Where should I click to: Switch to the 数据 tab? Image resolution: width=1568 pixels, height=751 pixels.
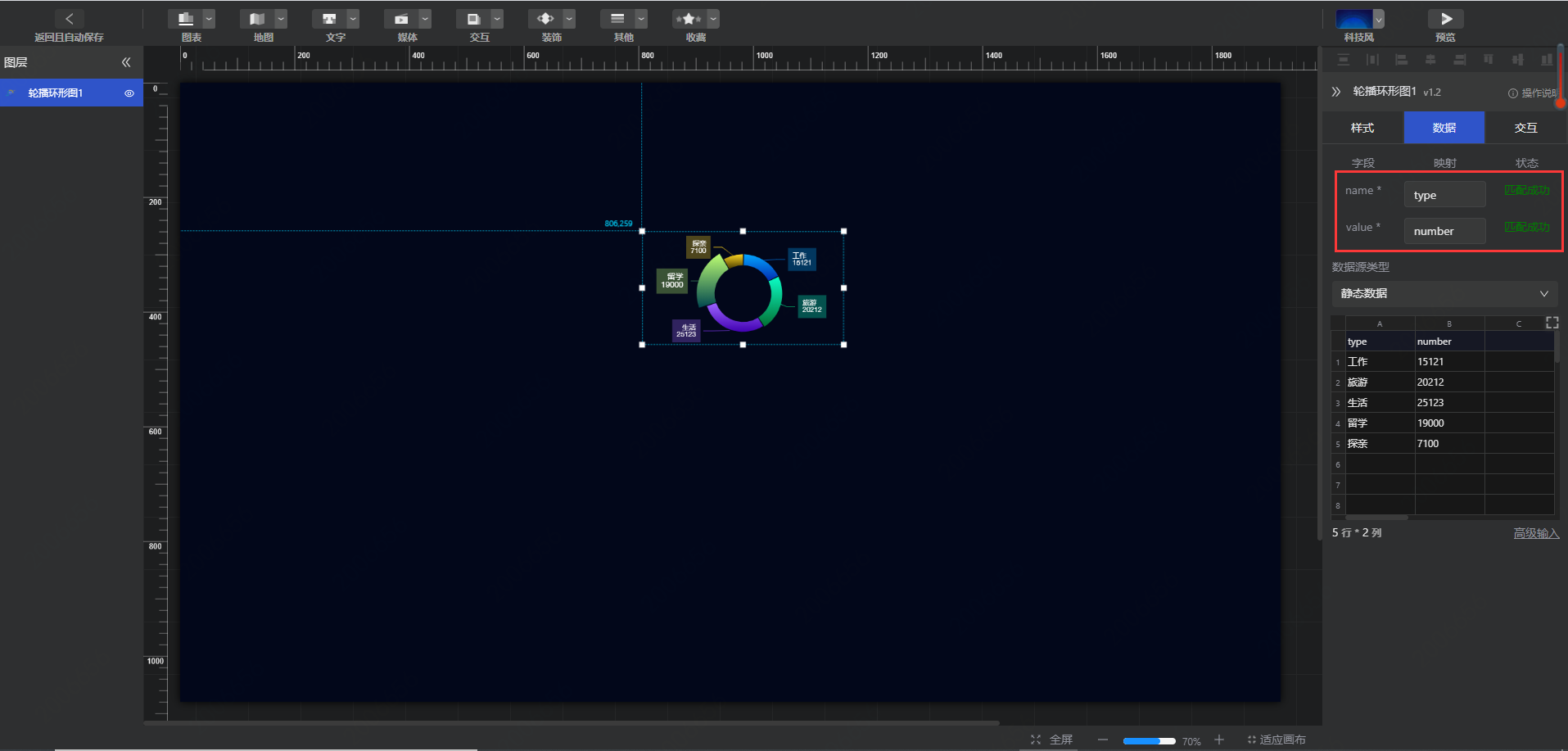[x=1444, y=128]
